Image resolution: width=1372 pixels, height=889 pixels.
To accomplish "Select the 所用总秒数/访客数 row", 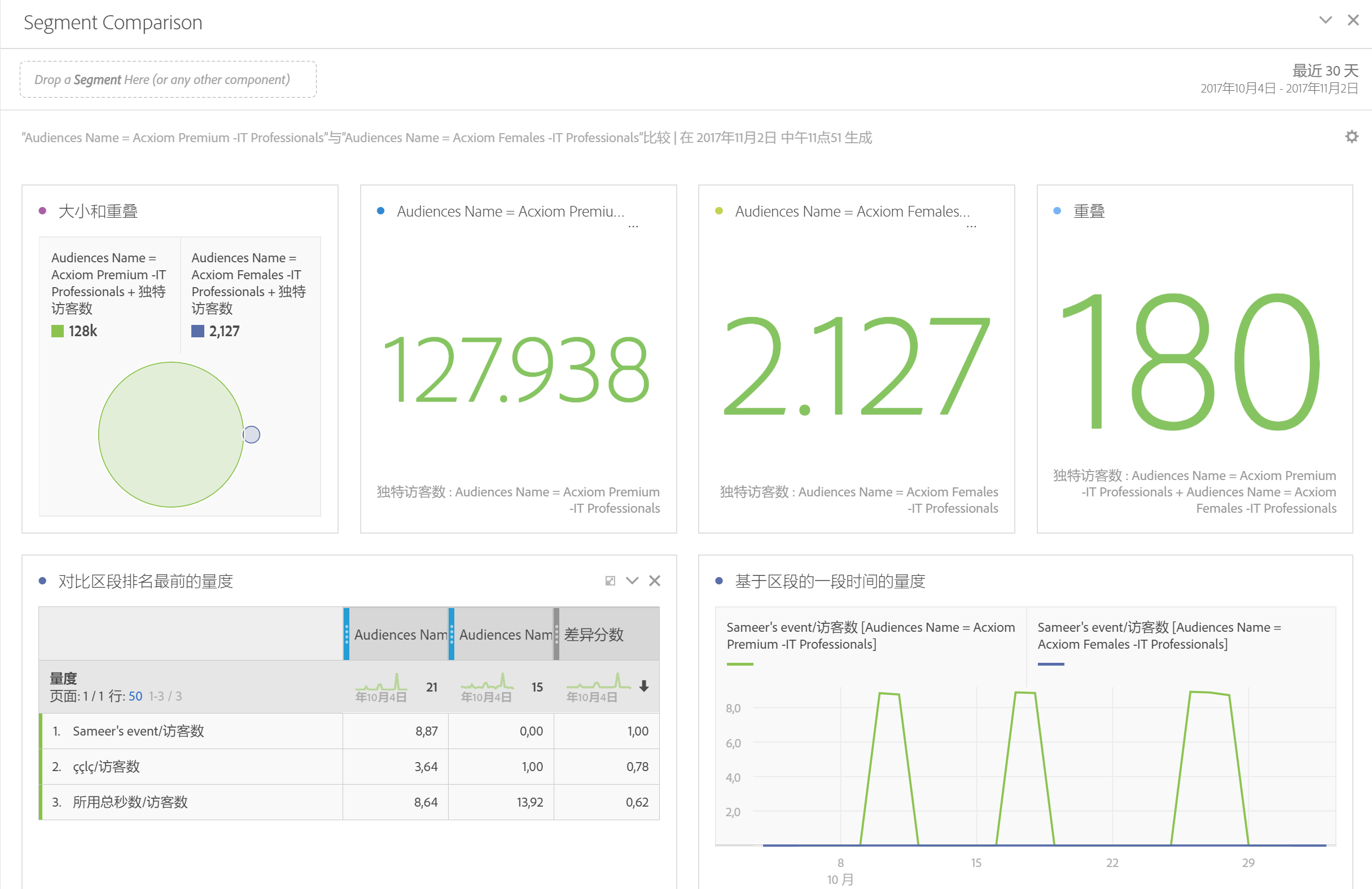I will 130,802.
